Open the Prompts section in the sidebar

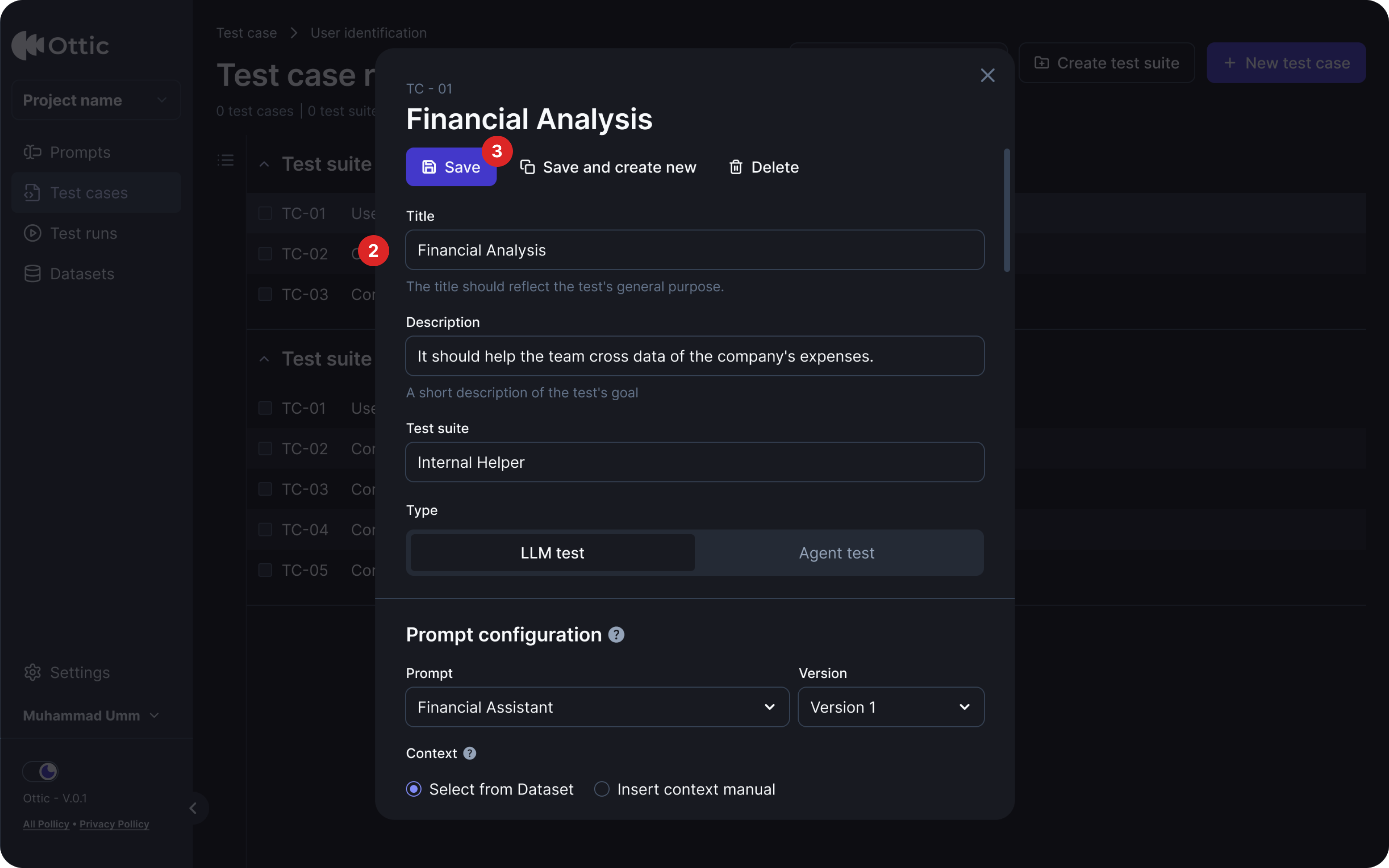point(80,152)
